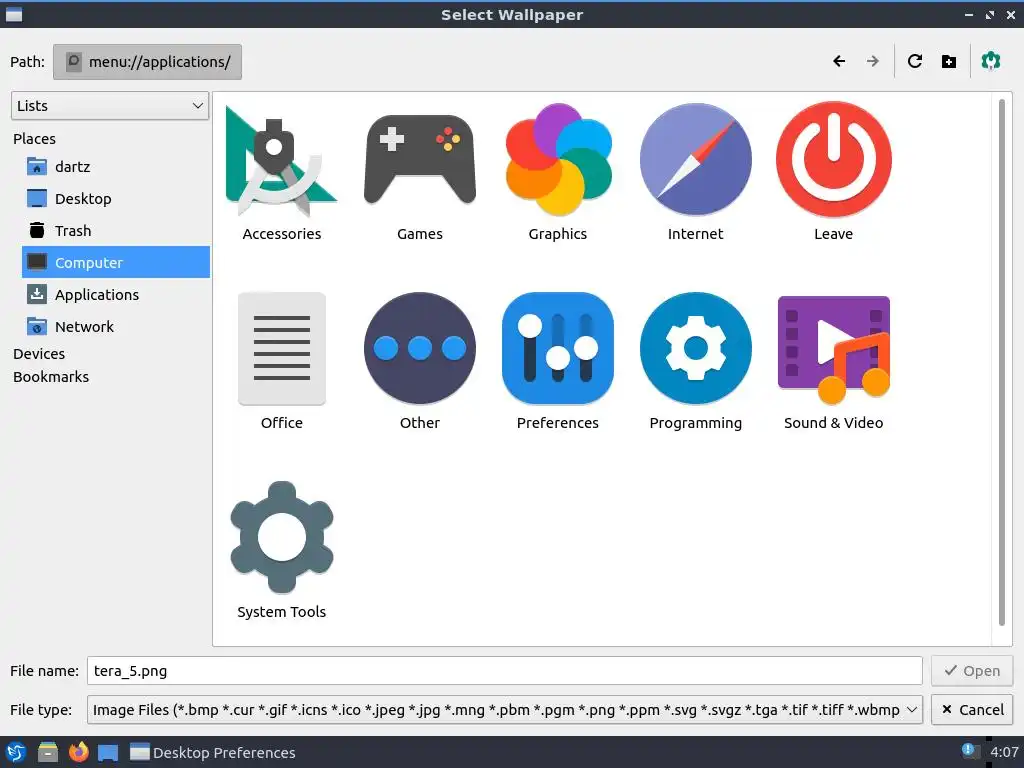Click the taskbar clock
1024x768 pixels.
[x=1004, y=752]
